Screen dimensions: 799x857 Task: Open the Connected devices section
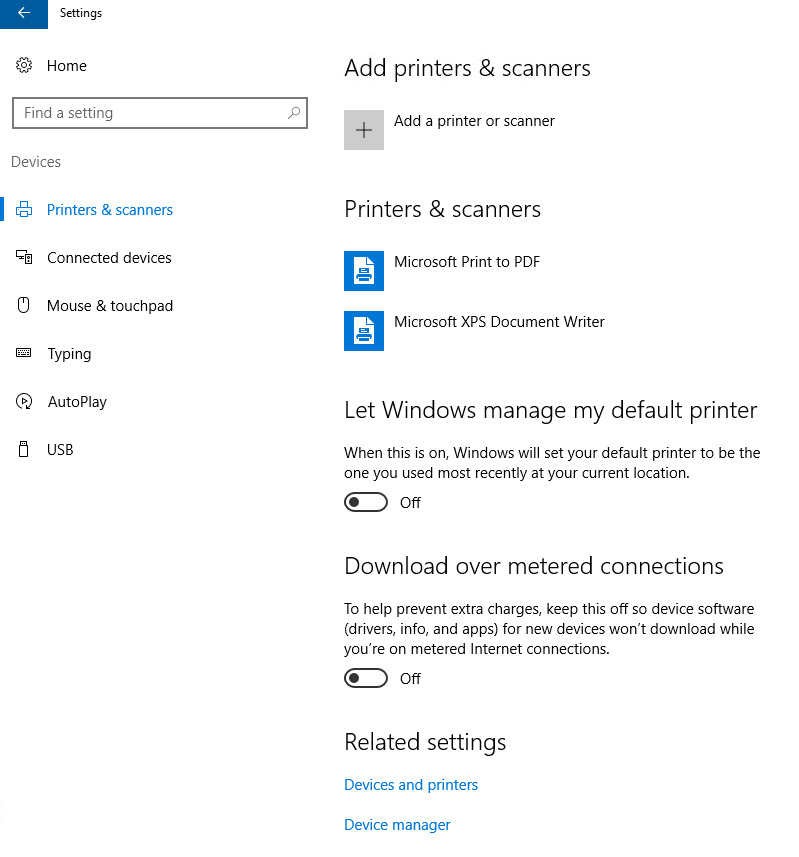(109, 258)
